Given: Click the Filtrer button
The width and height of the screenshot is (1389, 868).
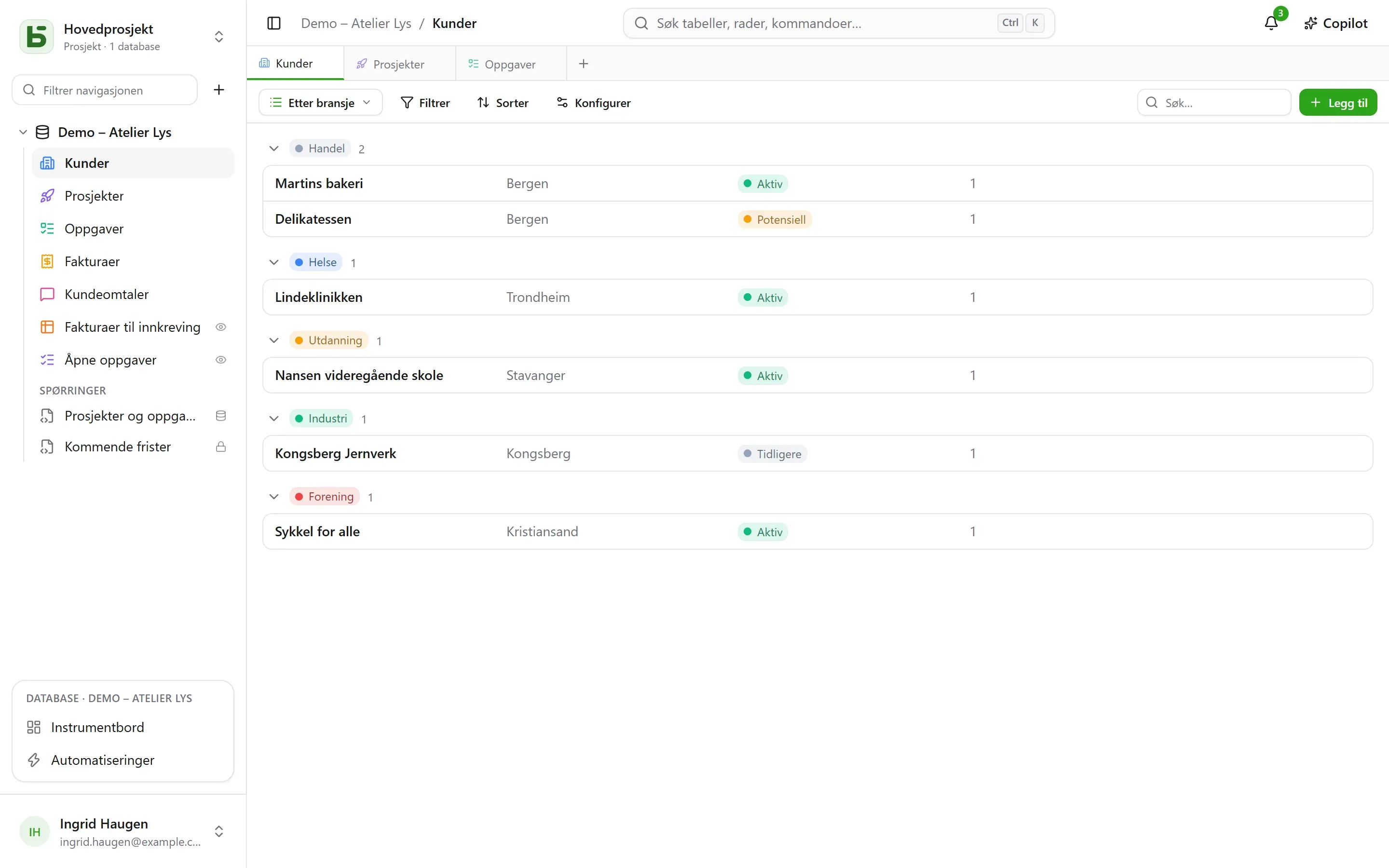Looking at the screenshot, I should [x=425, y=103].
